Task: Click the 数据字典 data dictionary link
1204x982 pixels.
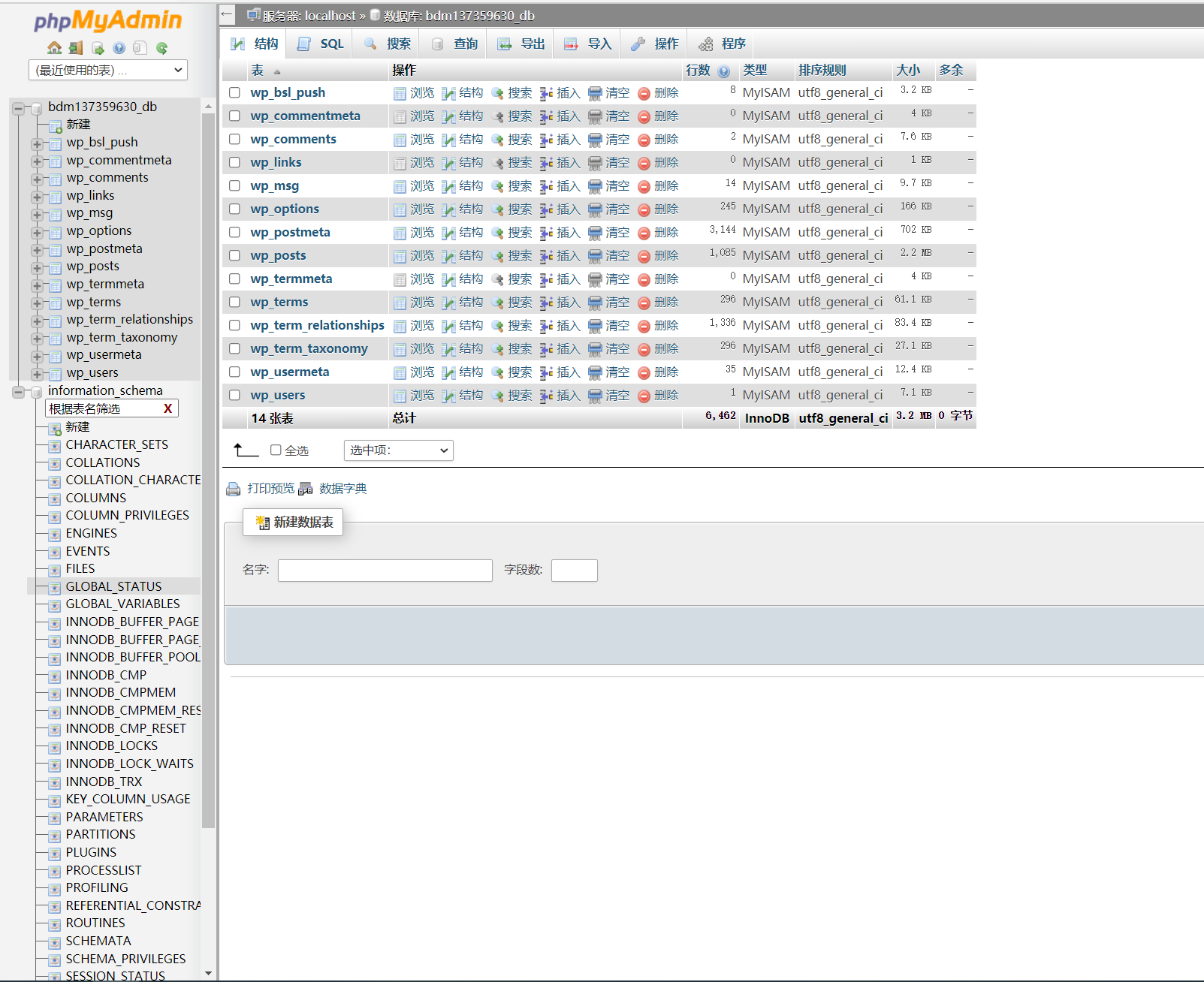Action: pyautogui.click(x=343, y=489)
